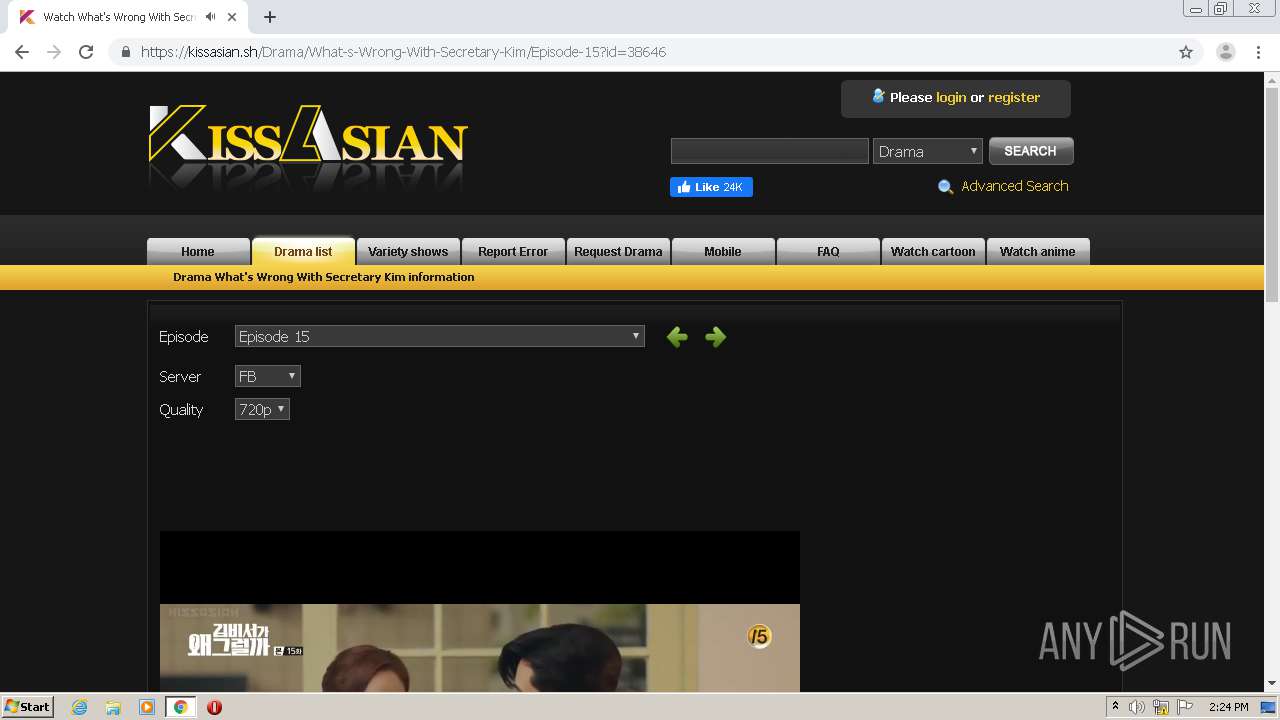Image resolution: width=1280 pixels, height=720 pixels.
Task: View site info via the lock icon
Action: click(126, 52)
